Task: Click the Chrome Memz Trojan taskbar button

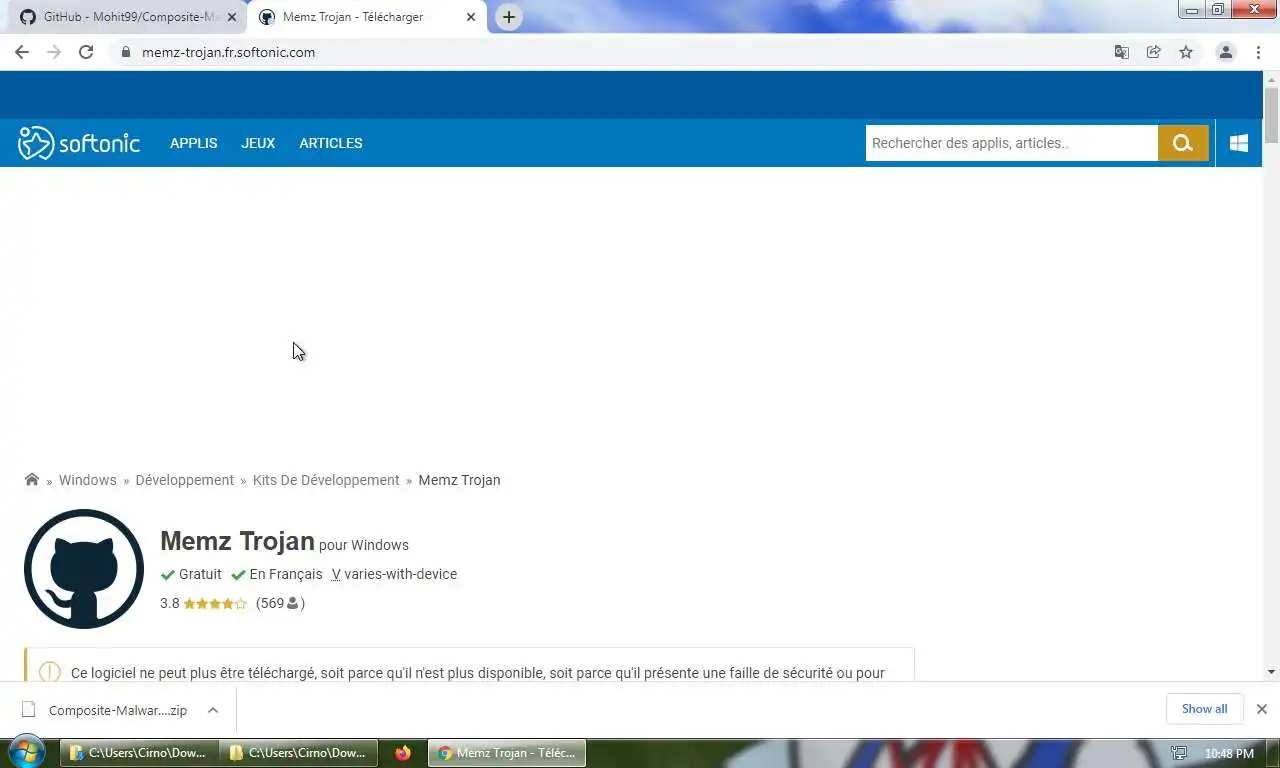Action: (x=507, y=753)
